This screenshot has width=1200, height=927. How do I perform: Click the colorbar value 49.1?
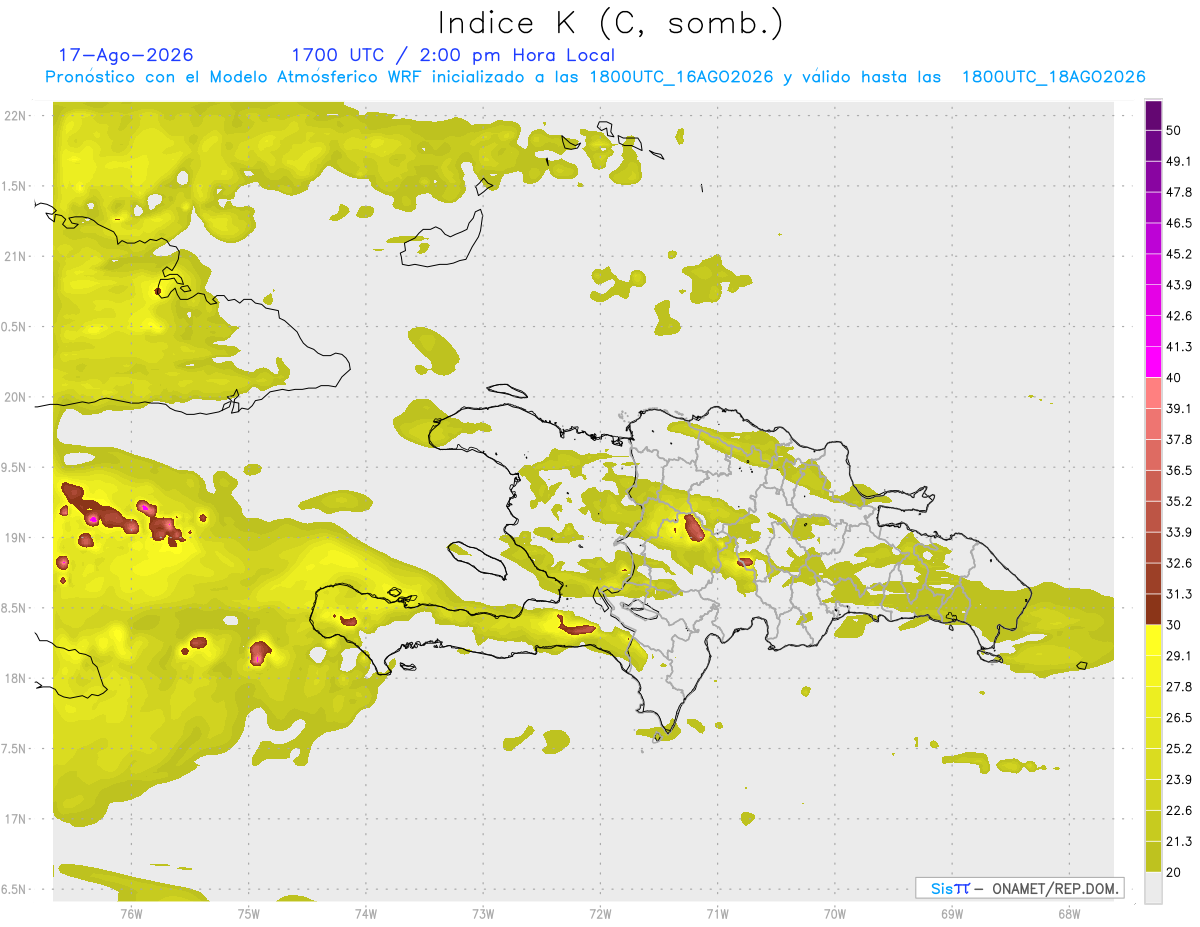(x=1179, y=161)
